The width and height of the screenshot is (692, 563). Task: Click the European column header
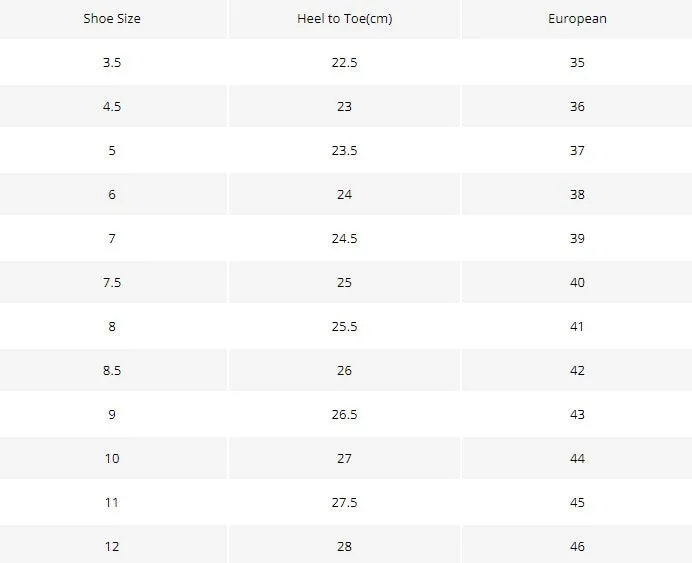(x=577, y=19)
